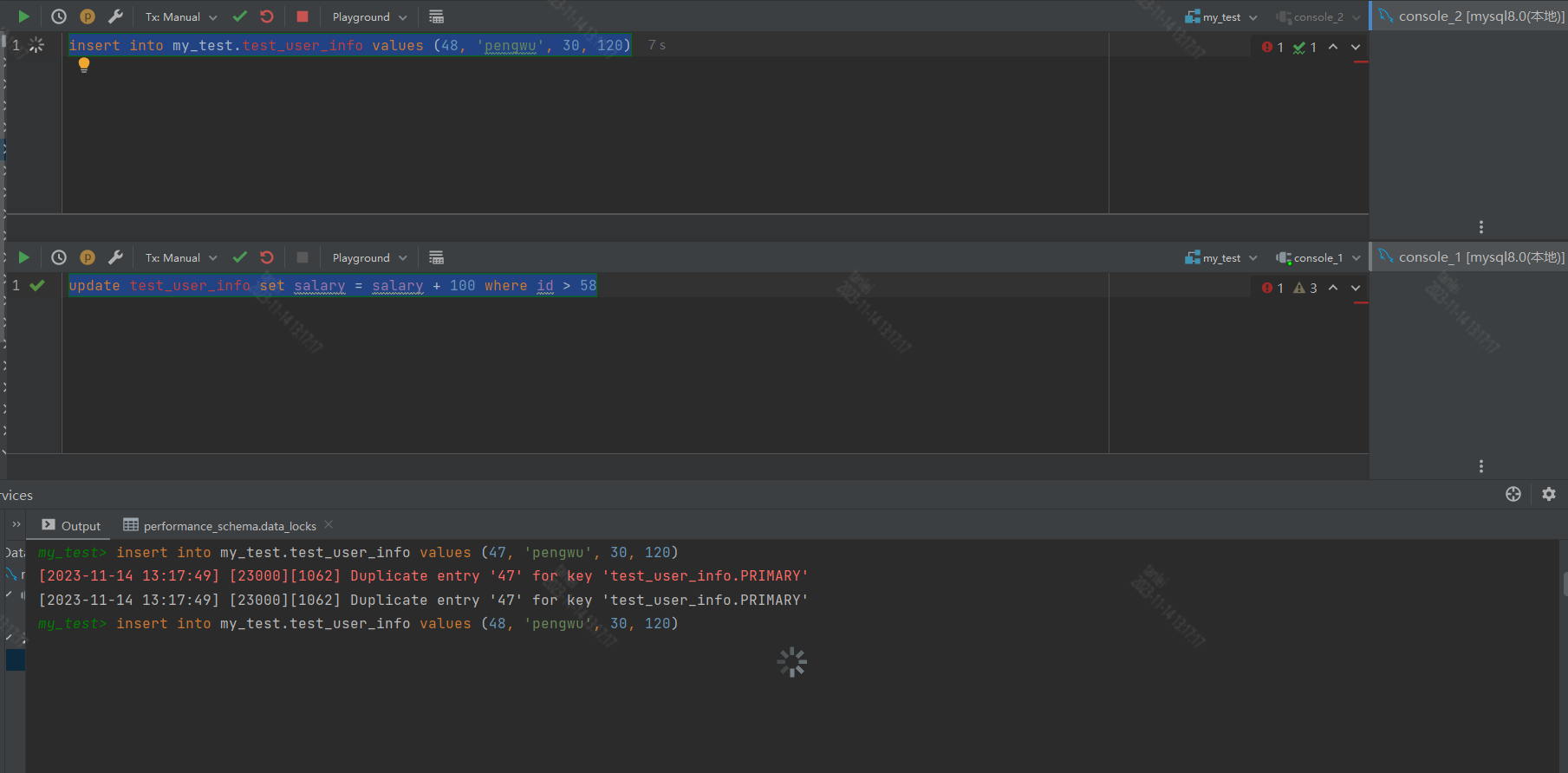
Task: Open console_1 session dropdown
Action: pyautogui.click(x=1318, y=257)
